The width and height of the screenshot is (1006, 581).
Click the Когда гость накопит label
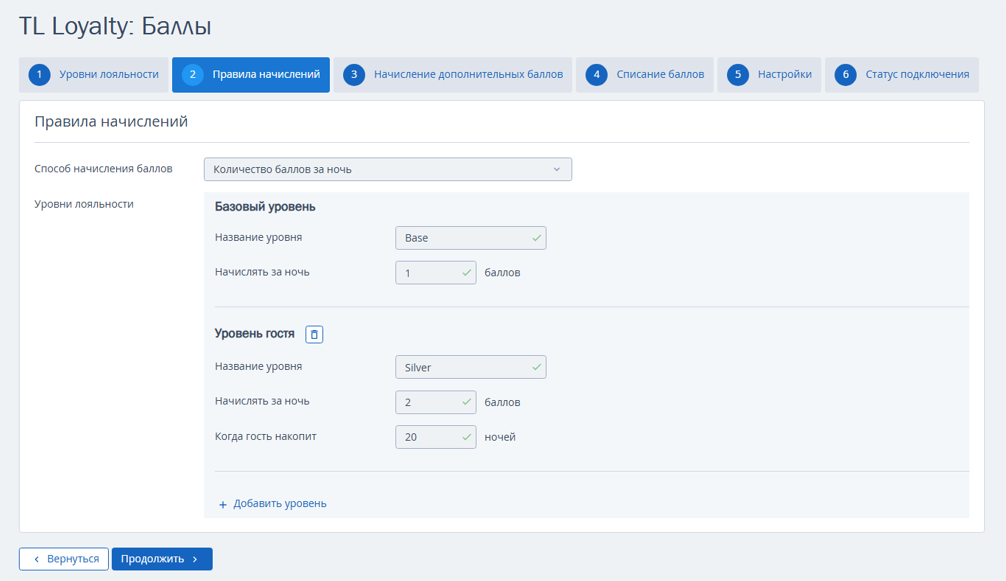(x=266, y=436)
